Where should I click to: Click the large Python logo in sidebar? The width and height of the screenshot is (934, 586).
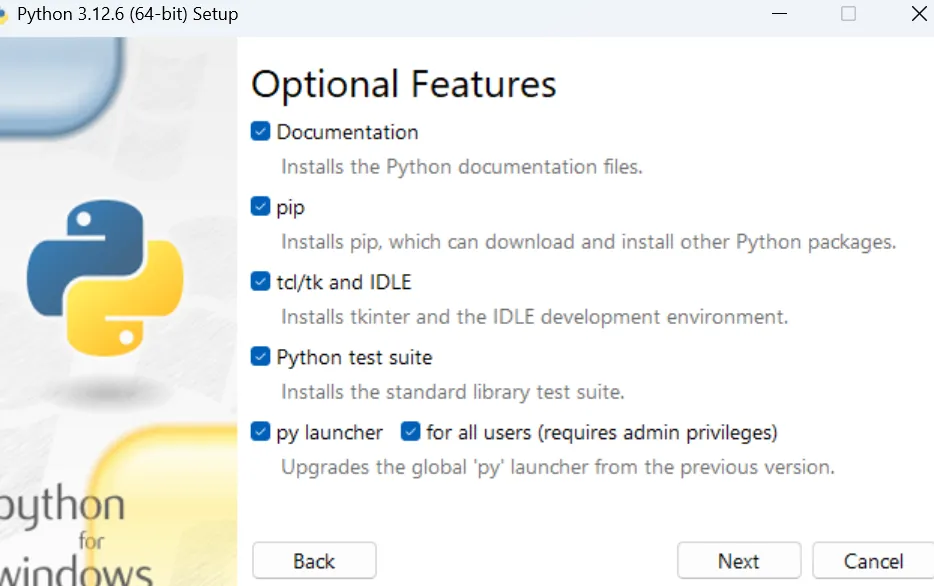(105, 277)
